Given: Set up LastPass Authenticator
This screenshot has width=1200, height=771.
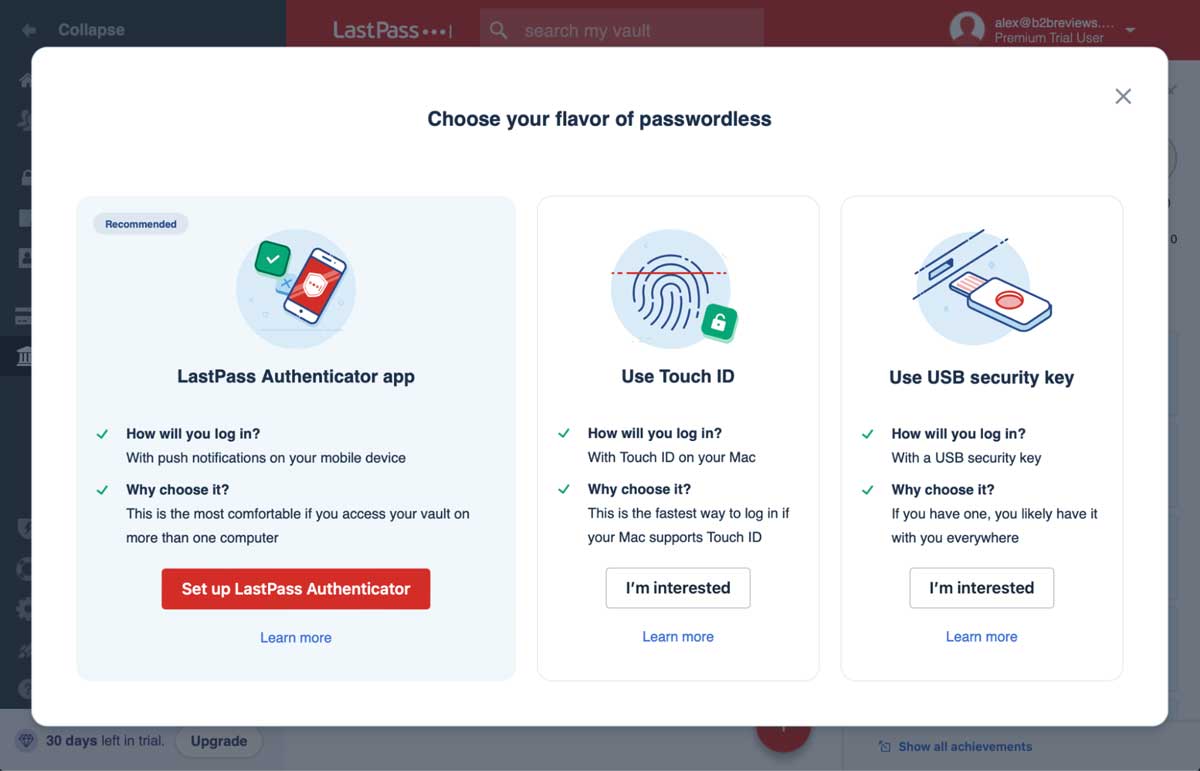Looking at the screenshot, I should pos(295,589).
